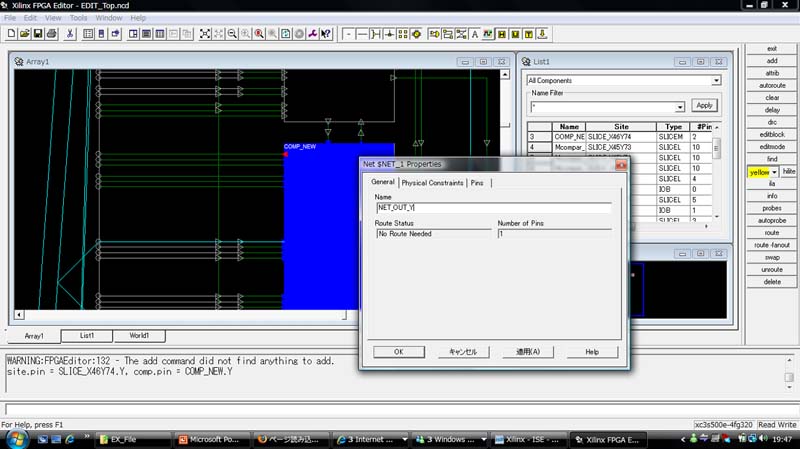The width and height of the screenshot is (800, 449).
Task: Click the Array1 vertical scrollbar up arrow
Action: (505, 74)
